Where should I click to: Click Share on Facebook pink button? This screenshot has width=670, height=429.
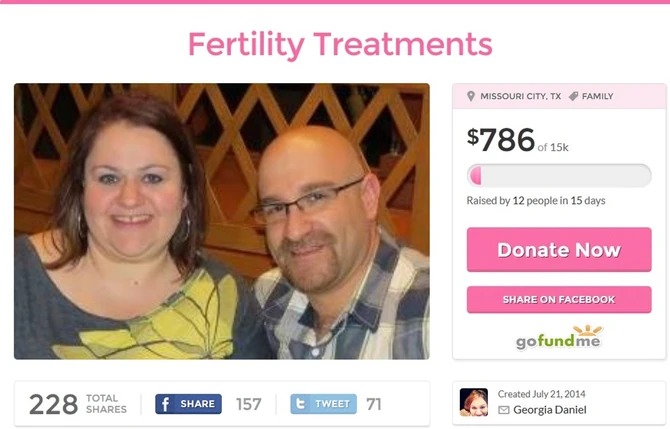559,300
